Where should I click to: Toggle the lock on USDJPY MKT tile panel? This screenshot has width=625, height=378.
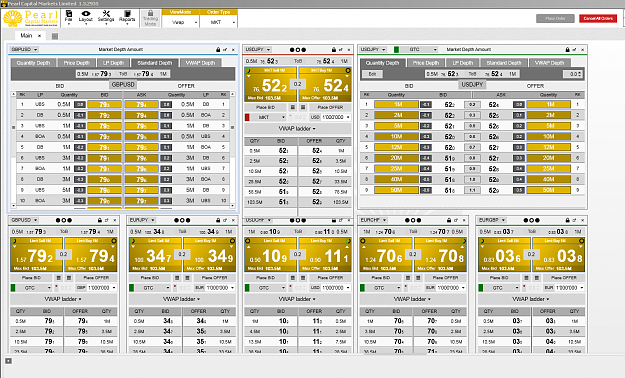click(x=334, y=49)
